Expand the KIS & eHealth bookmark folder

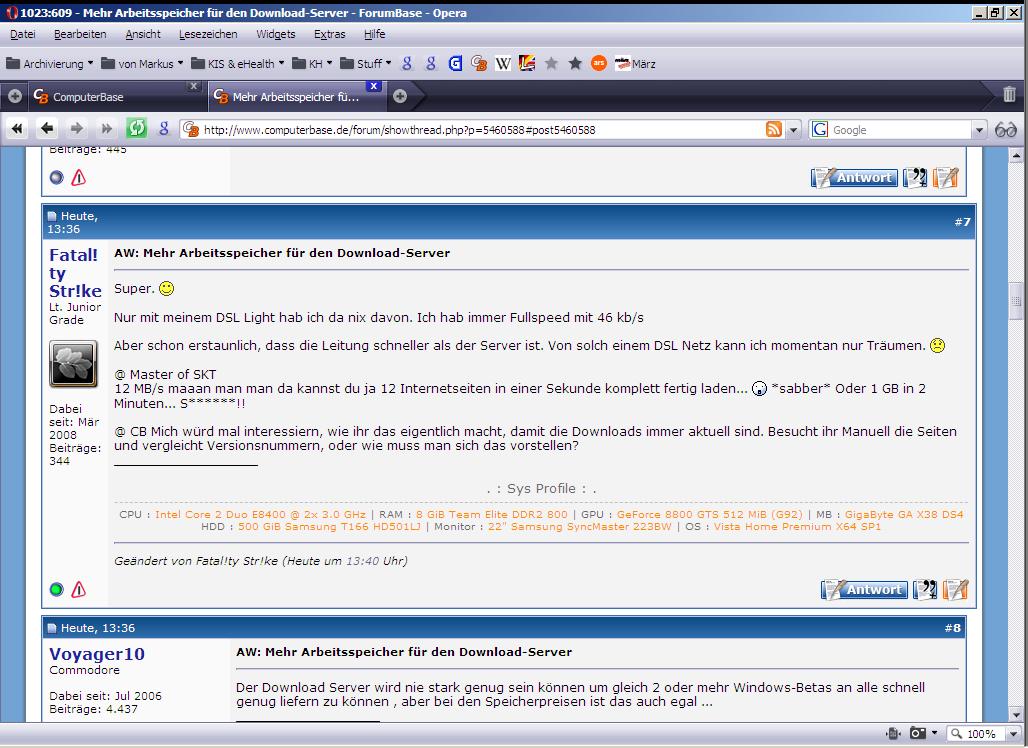click(x=237, y=64)
